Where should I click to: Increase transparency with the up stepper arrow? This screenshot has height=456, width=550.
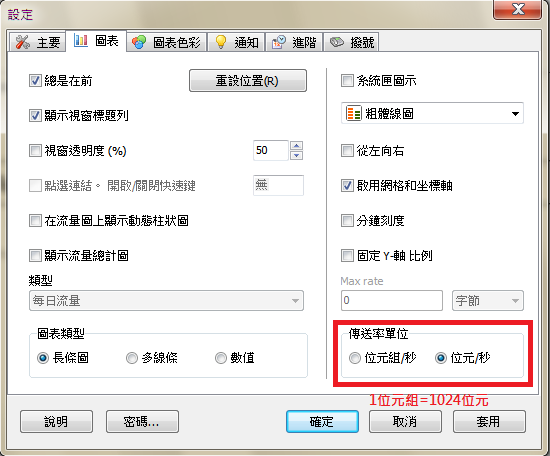pos(296,145)
